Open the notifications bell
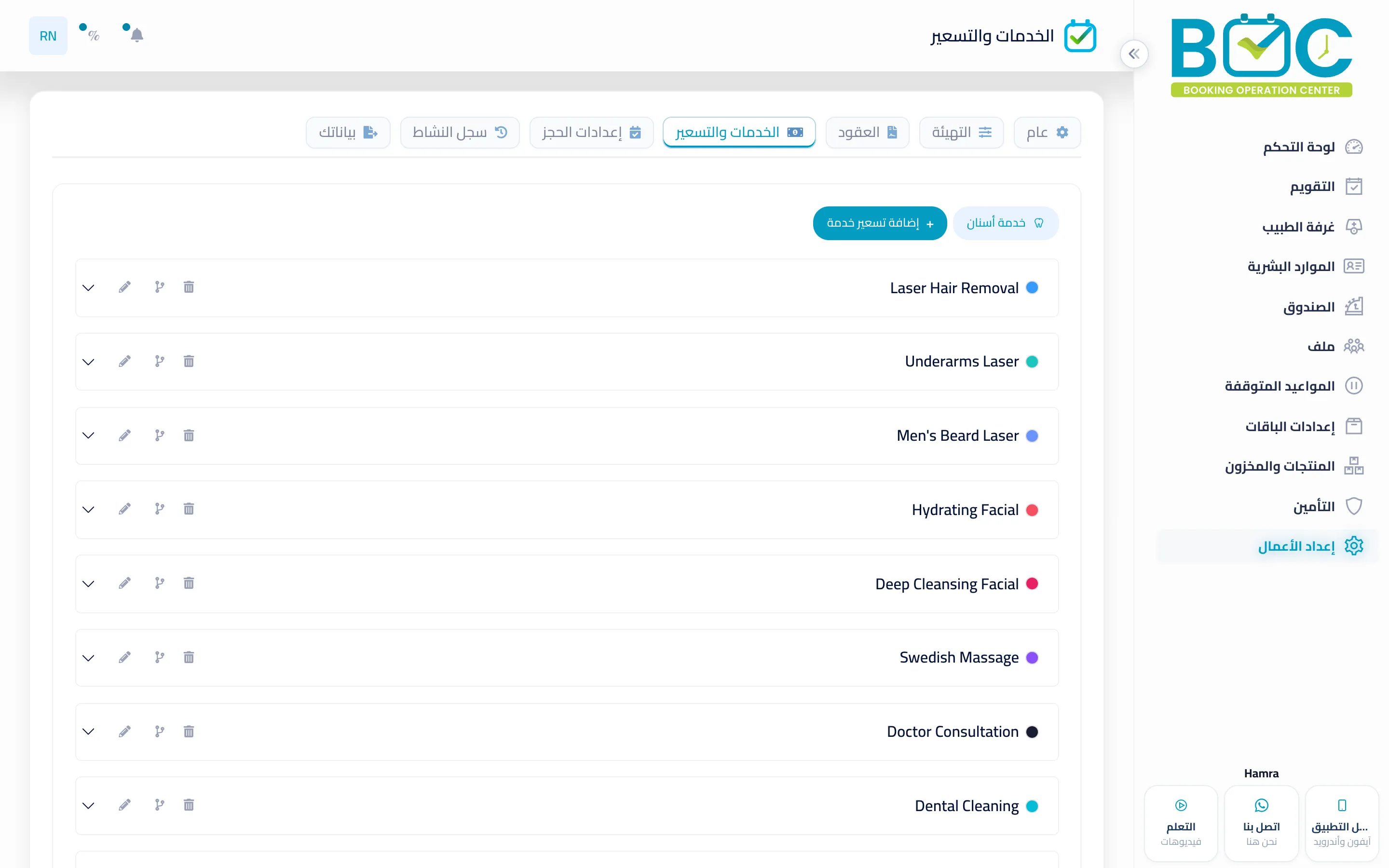 [x=136, y=36]
